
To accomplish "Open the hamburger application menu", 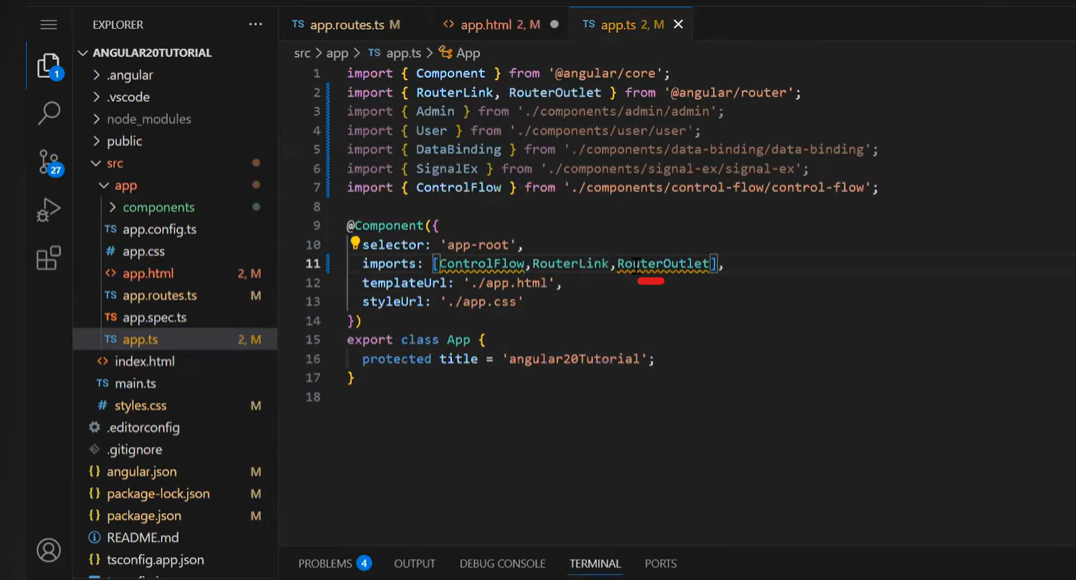I will [48, 24].
